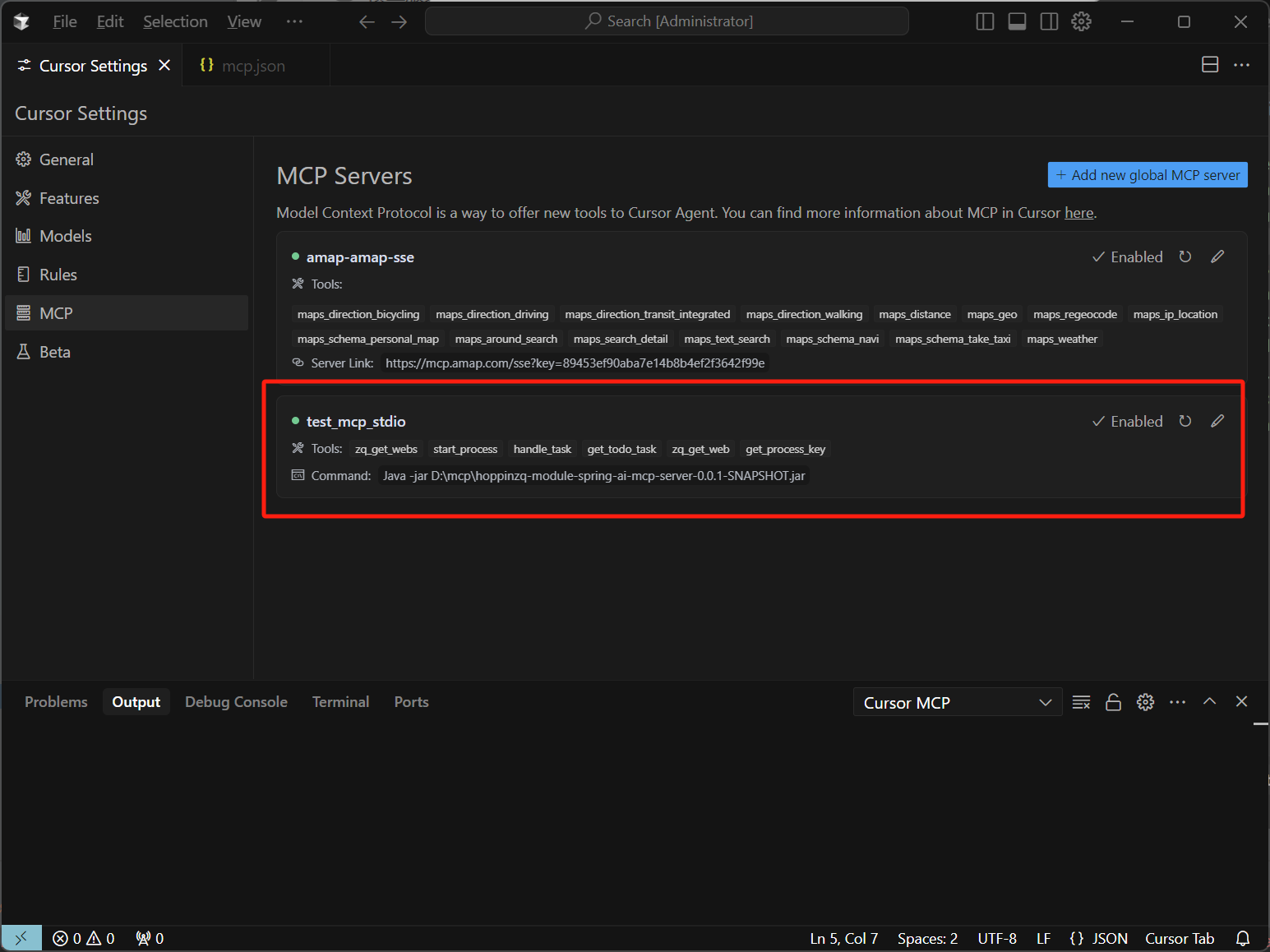This screenshot has height=952, width=1270.
Task: Open the Terminal panel tab
Action: pyautogui.click(x=340, y=701)
